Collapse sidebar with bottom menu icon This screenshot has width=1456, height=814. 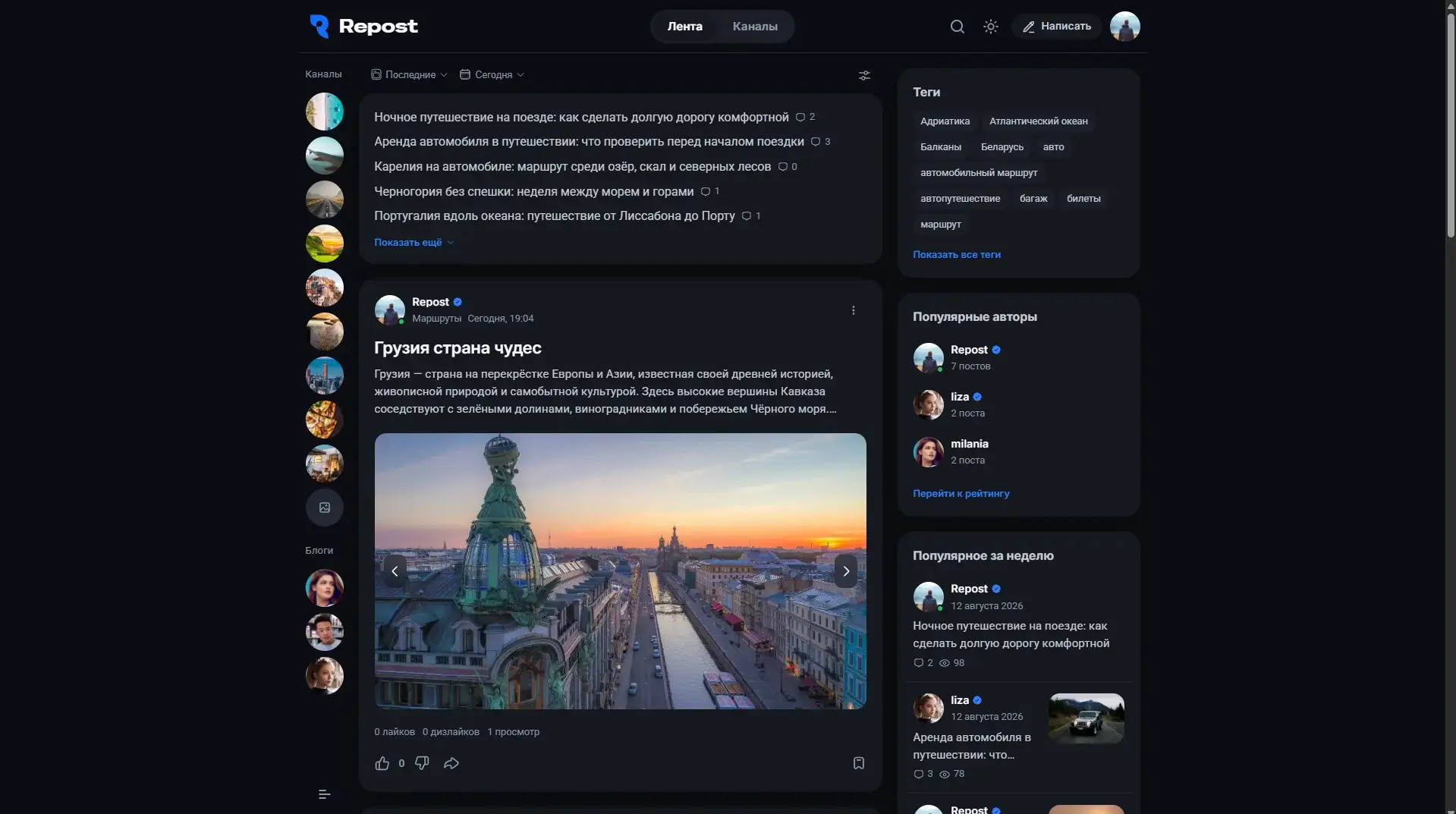[x=324, y=794]
